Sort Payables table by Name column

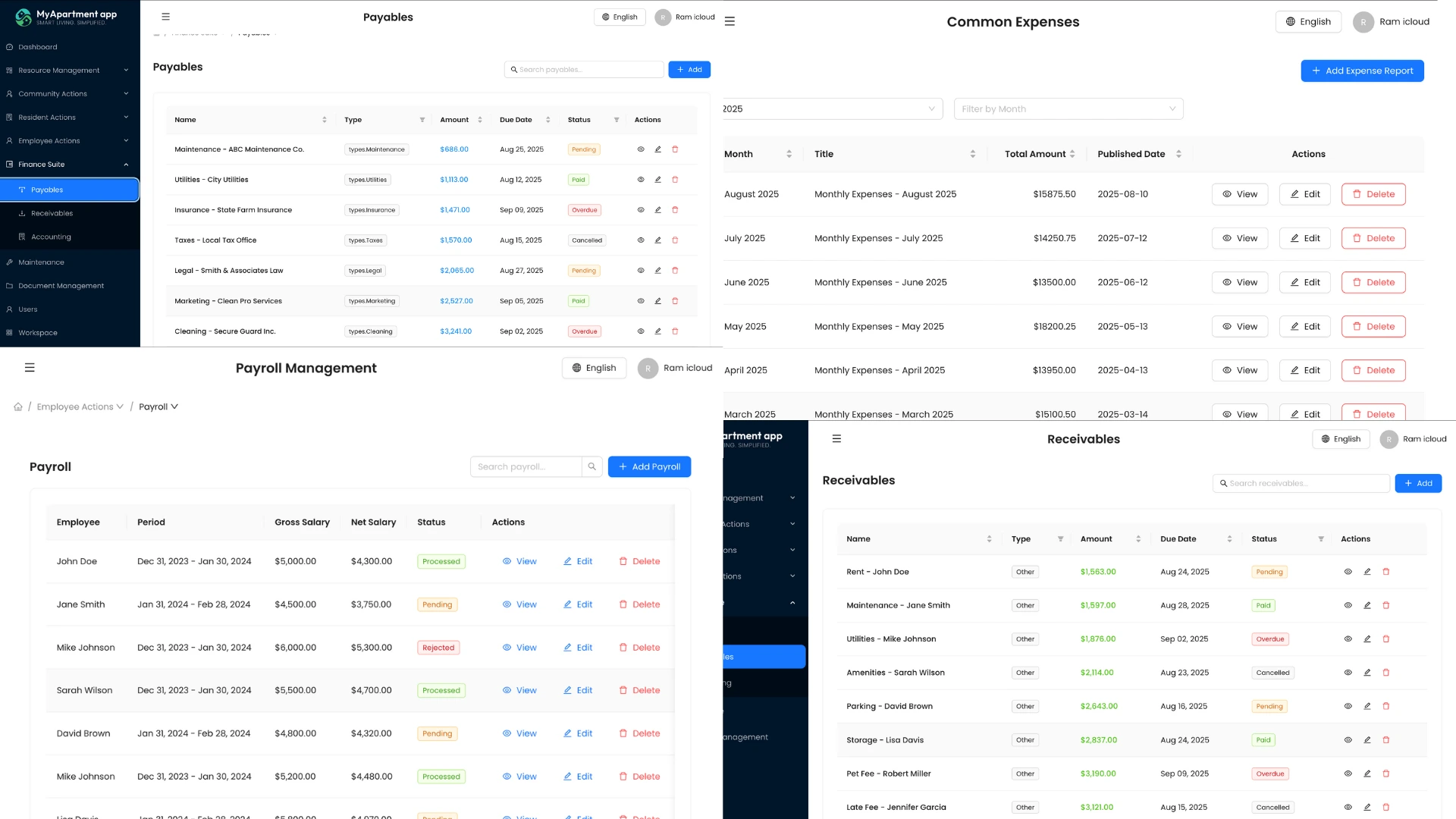point(325,120)
